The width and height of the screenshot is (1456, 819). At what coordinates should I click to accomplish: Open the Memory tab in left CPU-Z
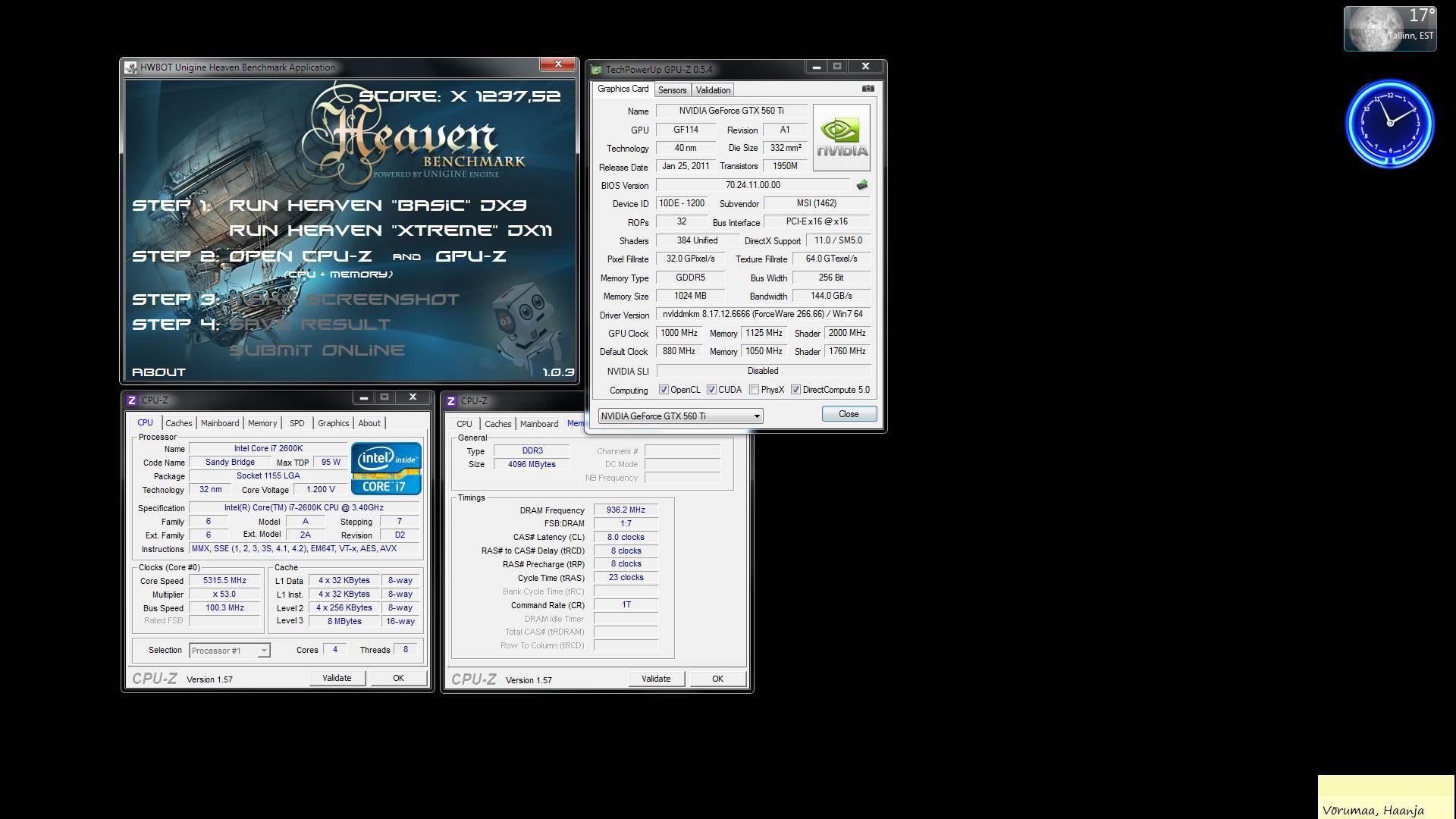coord(262,423)
